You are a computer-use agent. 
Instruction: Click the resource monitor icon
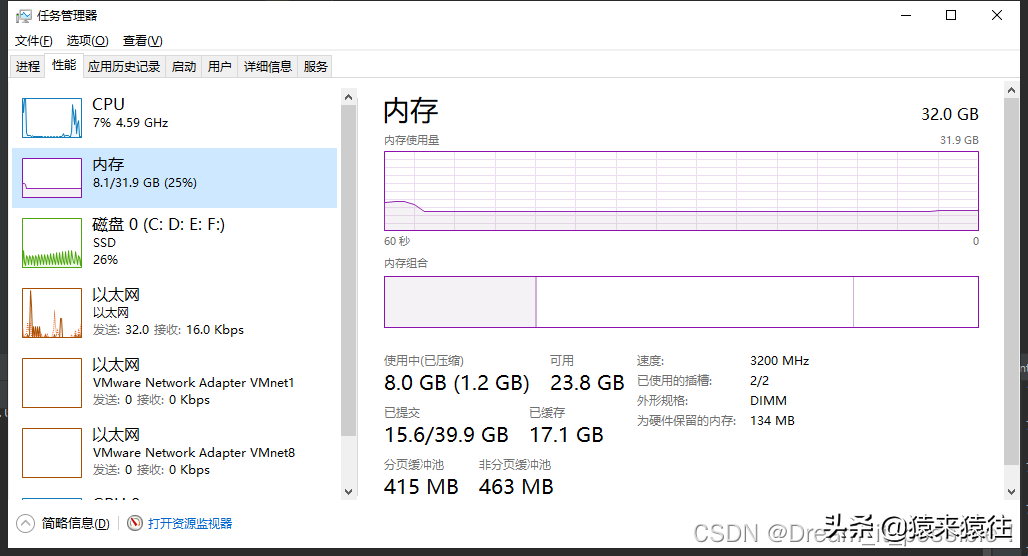click(135, 523)
